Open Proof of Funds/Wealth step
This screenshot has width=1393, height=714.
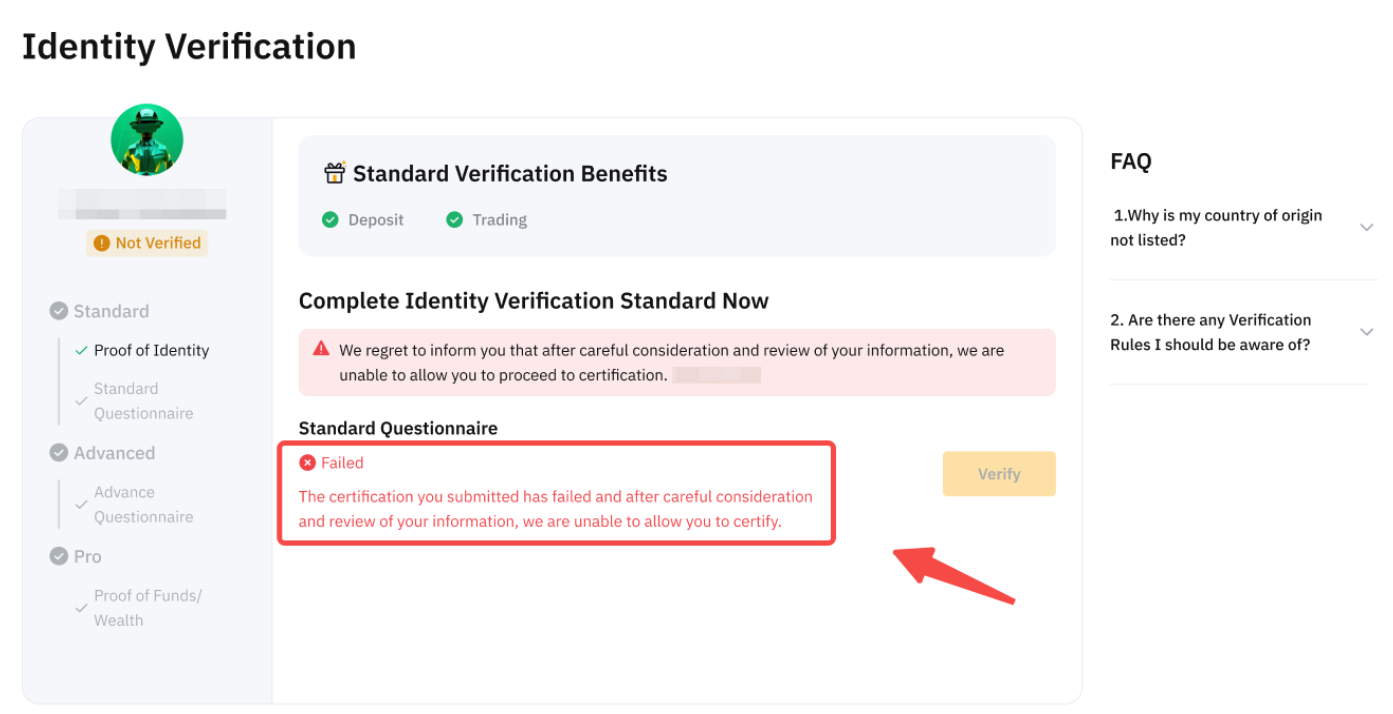click(x=147, y=607)
